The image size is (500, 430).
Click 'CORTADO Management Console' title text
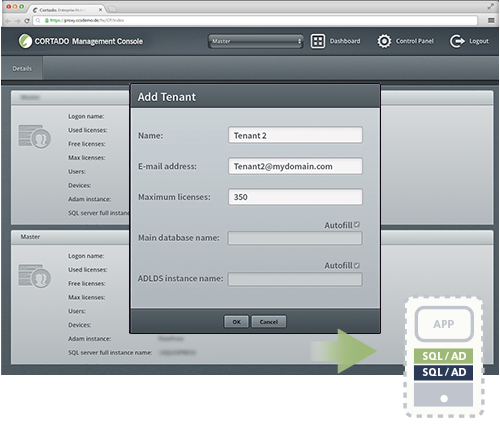click(89, 41)
